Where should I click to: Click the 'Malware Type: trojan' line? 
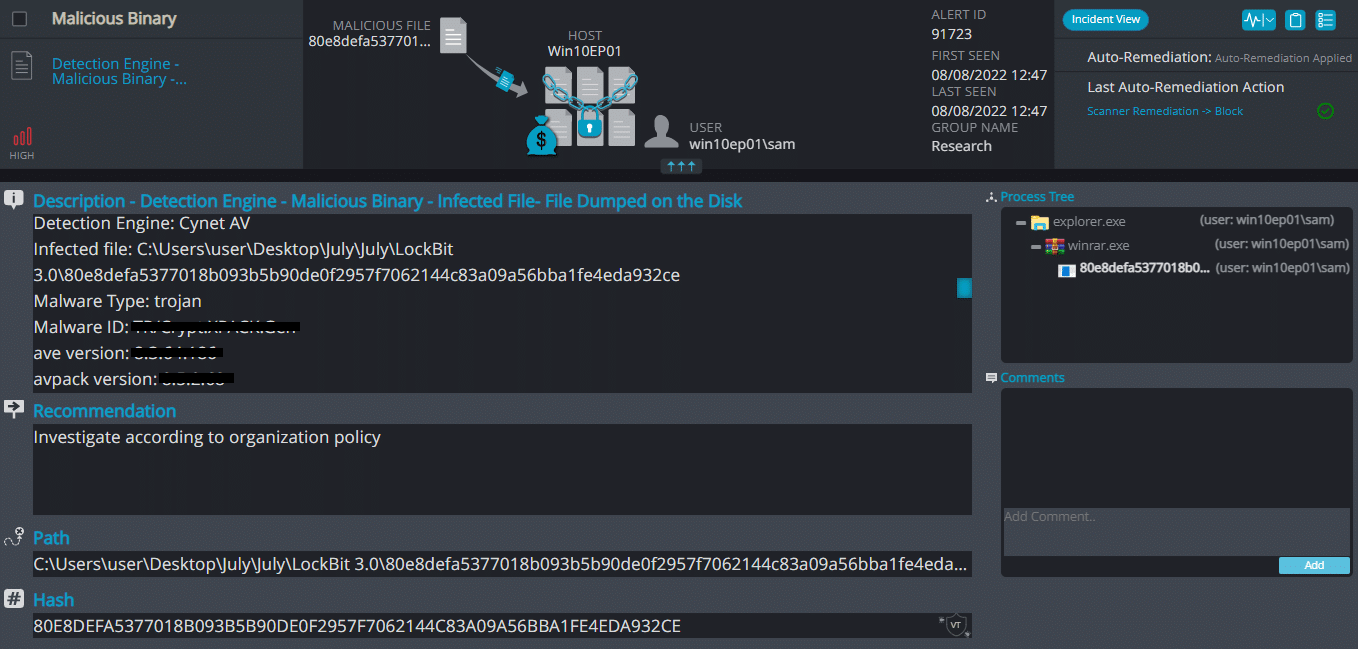[x=117, y=301]
